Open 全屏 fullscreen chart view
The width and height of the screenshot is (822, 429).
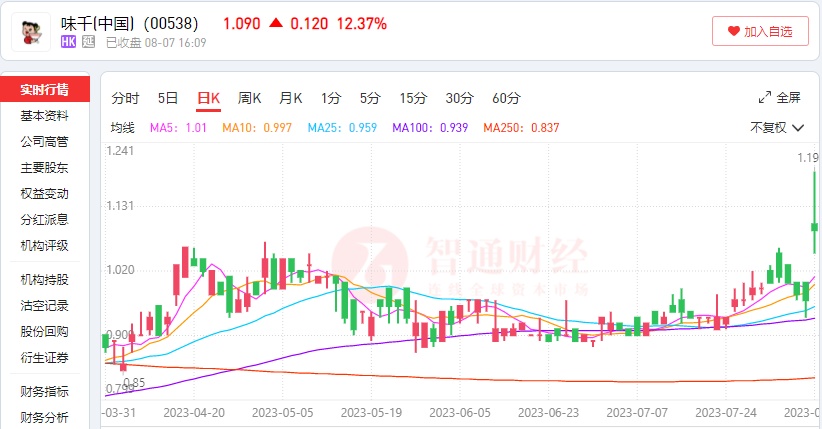[780, 98]
